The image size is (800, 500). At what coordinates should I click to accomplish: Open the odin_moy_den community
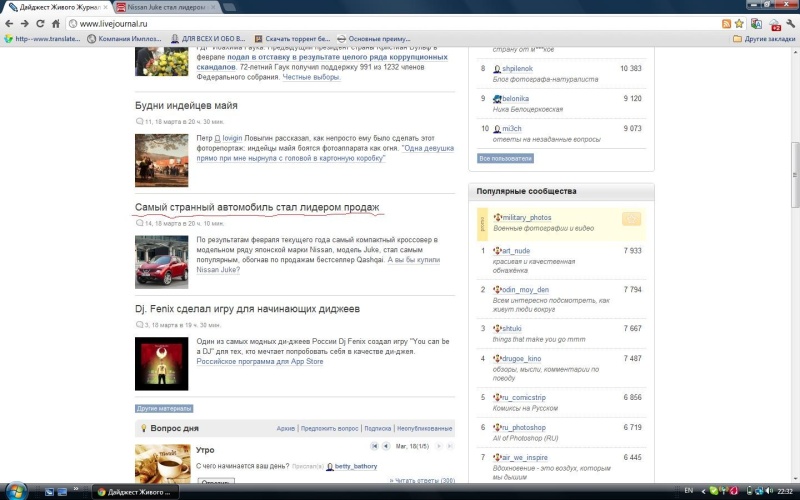(526, 289)
